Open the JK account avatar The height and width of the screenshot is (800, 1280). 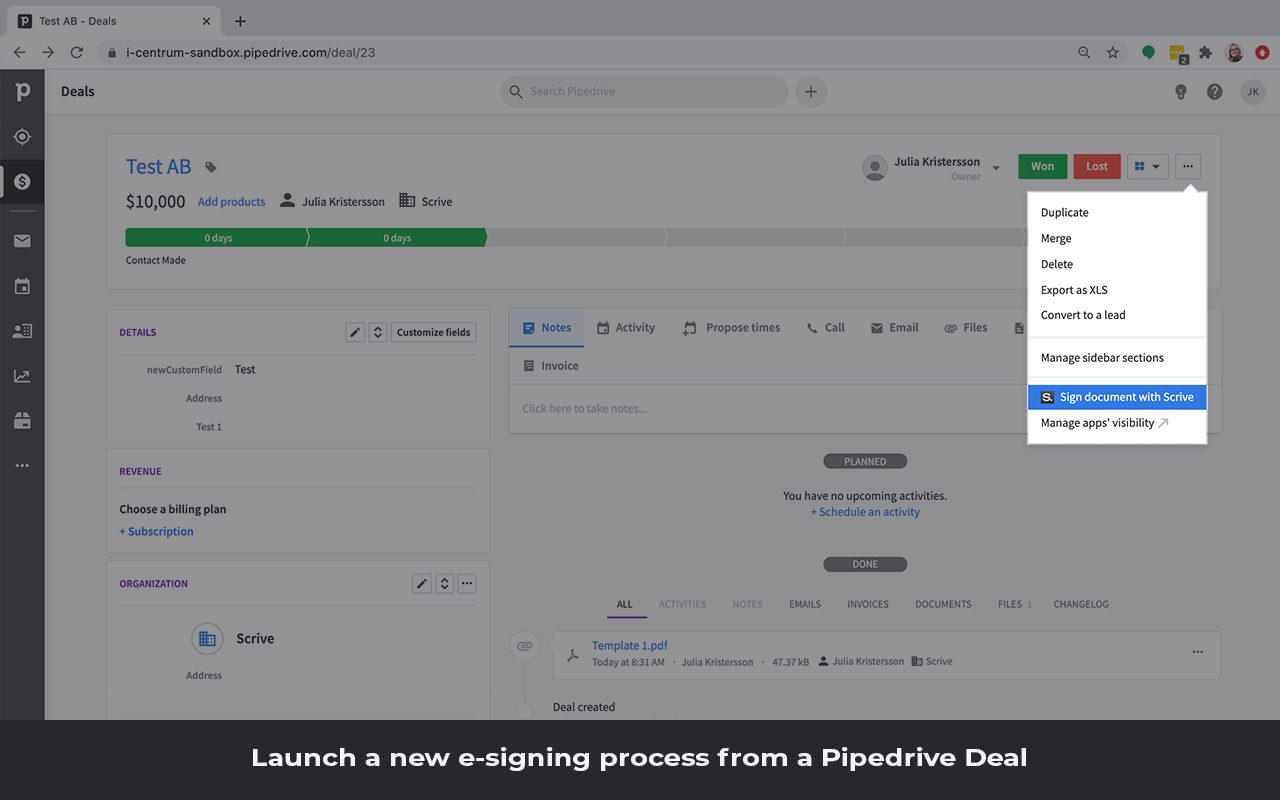click(1253, 92)
